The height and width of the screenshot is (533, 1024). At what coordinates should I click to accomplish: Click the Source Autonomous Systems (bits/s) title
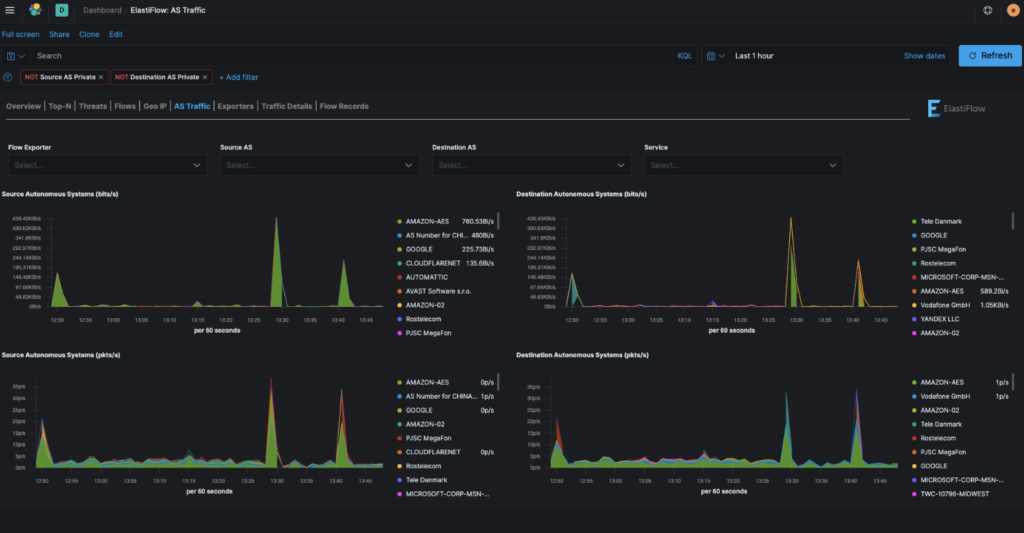pos(60,194)
